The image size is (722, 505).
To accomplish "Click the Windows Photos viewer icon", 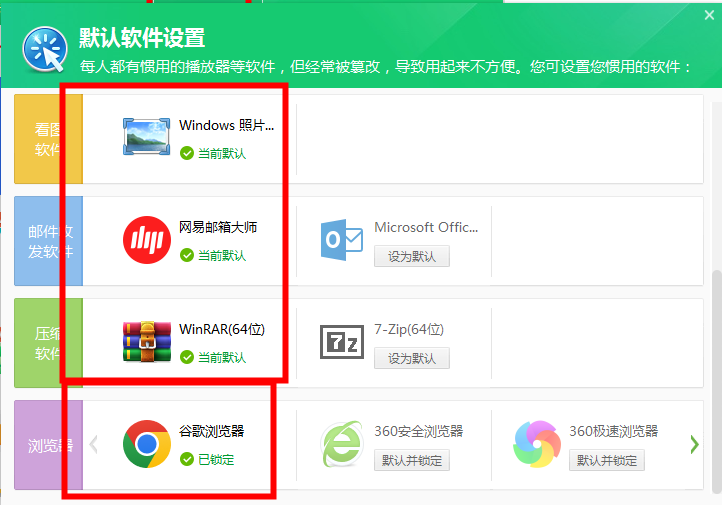I will point(146,136).
